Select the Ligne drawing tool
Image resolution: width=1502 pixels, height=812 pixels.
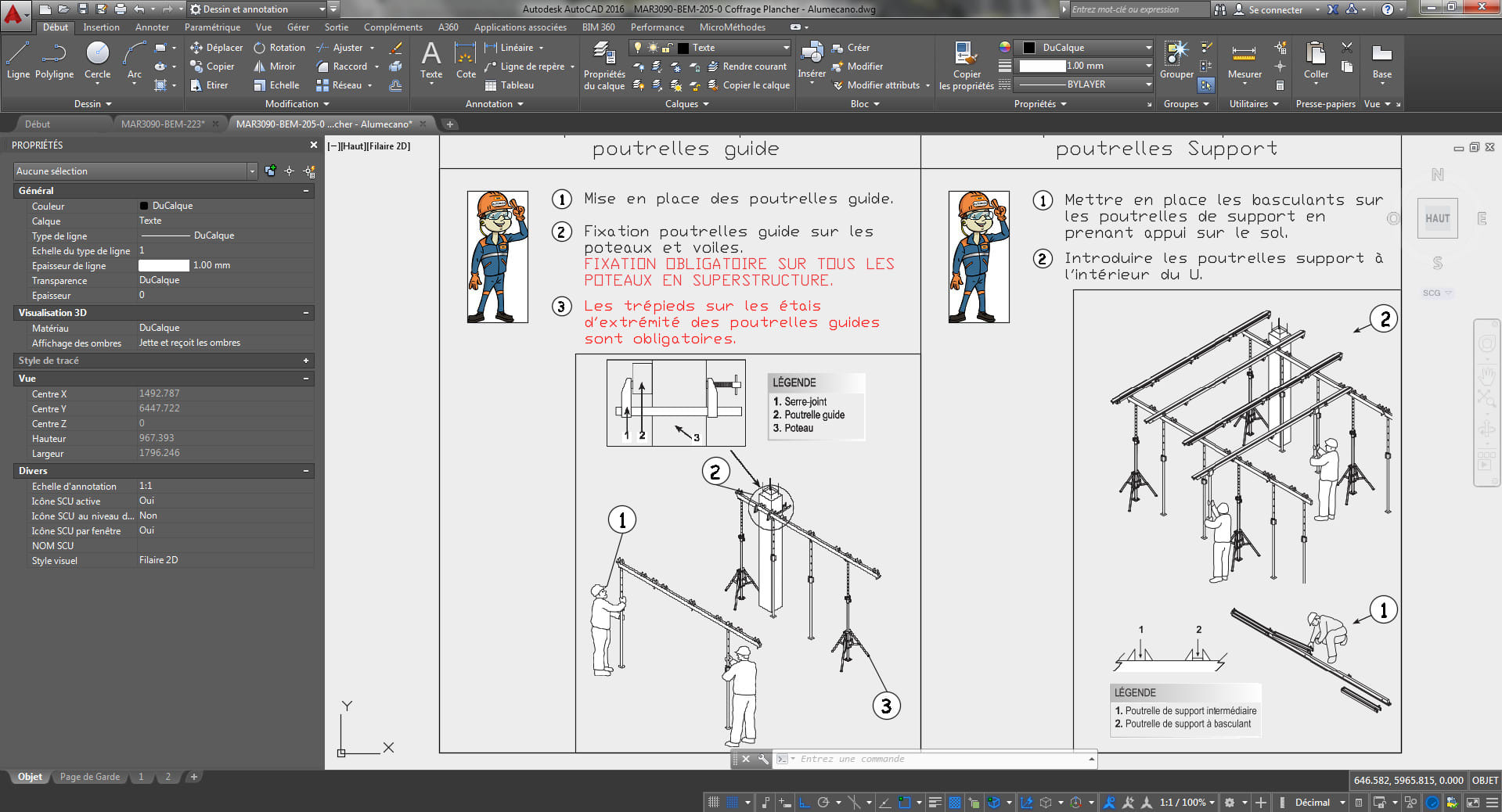pyautogui.click(x=17, y=63)
